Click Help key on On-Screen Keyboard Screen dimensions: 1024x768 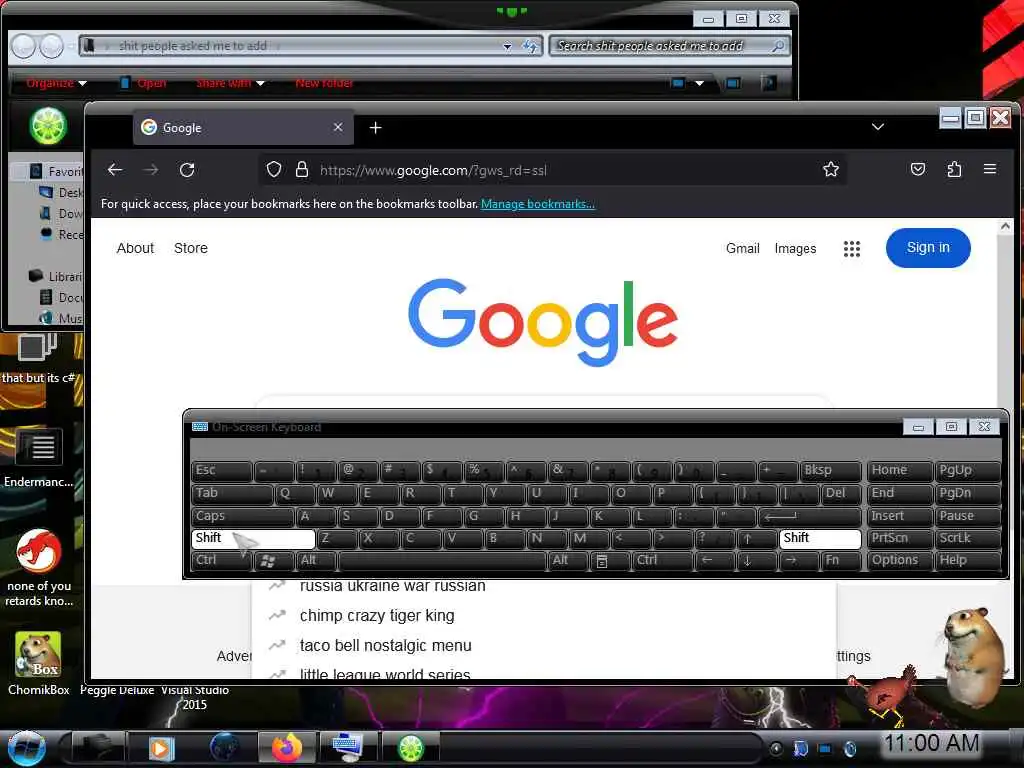[x=968, y=560]
